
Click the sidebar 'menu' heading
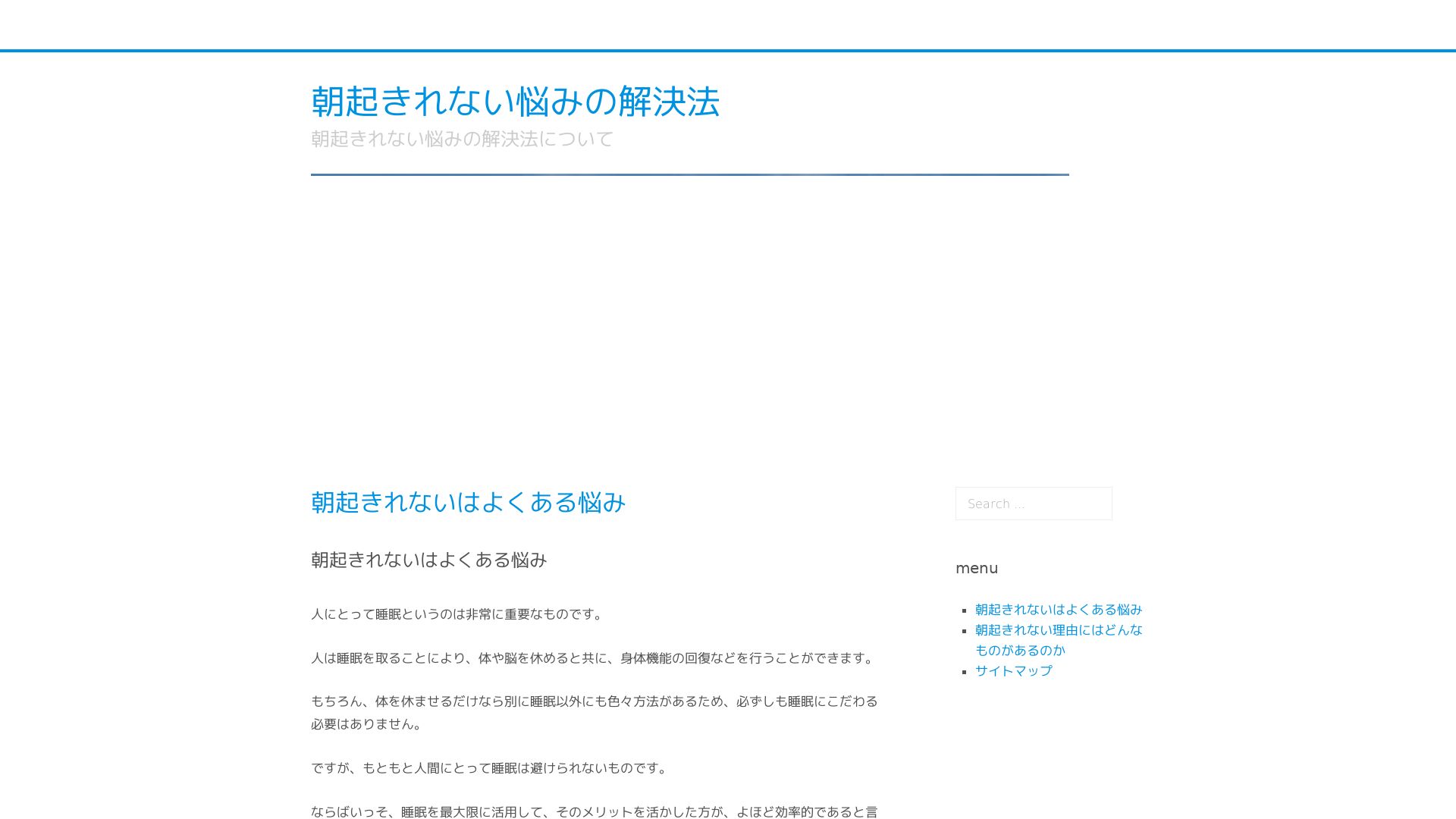click(x=976, y=568)
